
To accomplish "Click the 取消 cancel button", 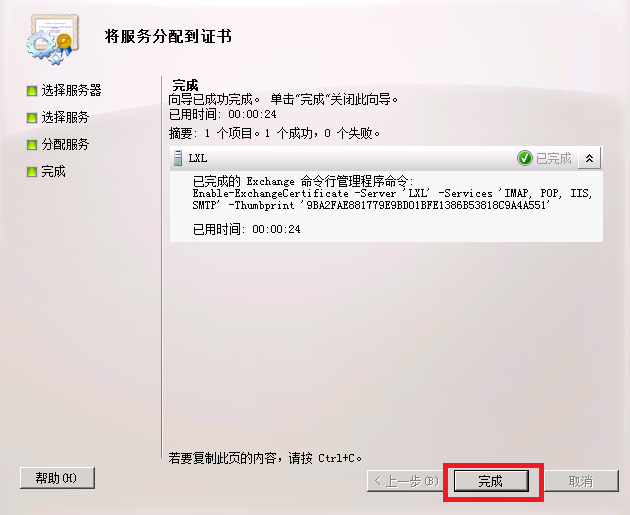I will coord(581,481).
